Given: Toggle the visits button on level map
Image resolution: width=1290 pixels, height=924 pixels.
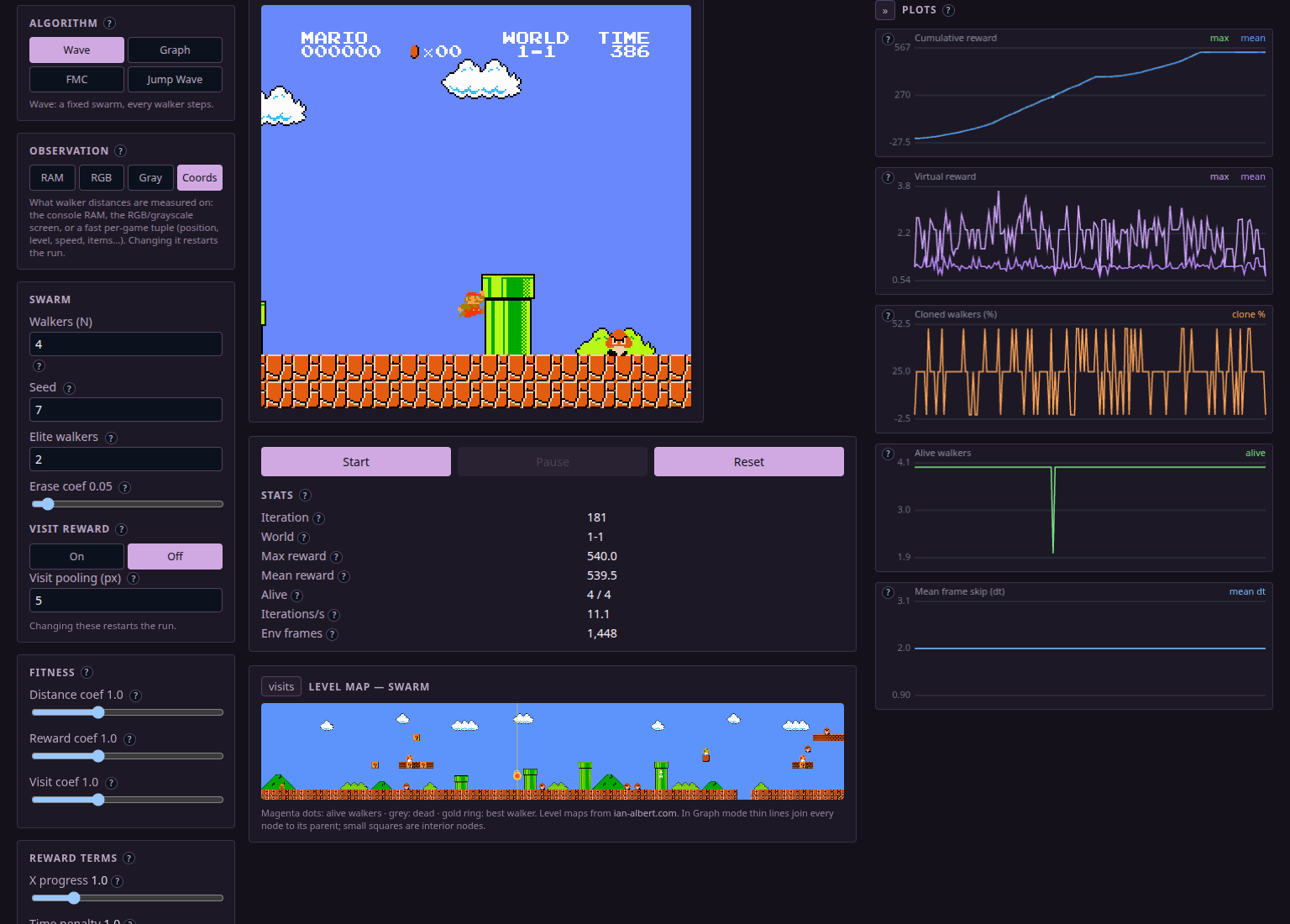Looking at the screenshot, I should (x=281, y=687).
